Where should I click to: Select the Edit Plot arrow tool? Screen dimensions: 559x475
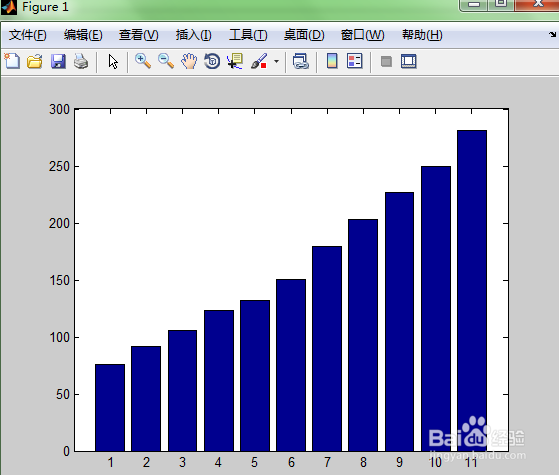(x=113, y=62)
